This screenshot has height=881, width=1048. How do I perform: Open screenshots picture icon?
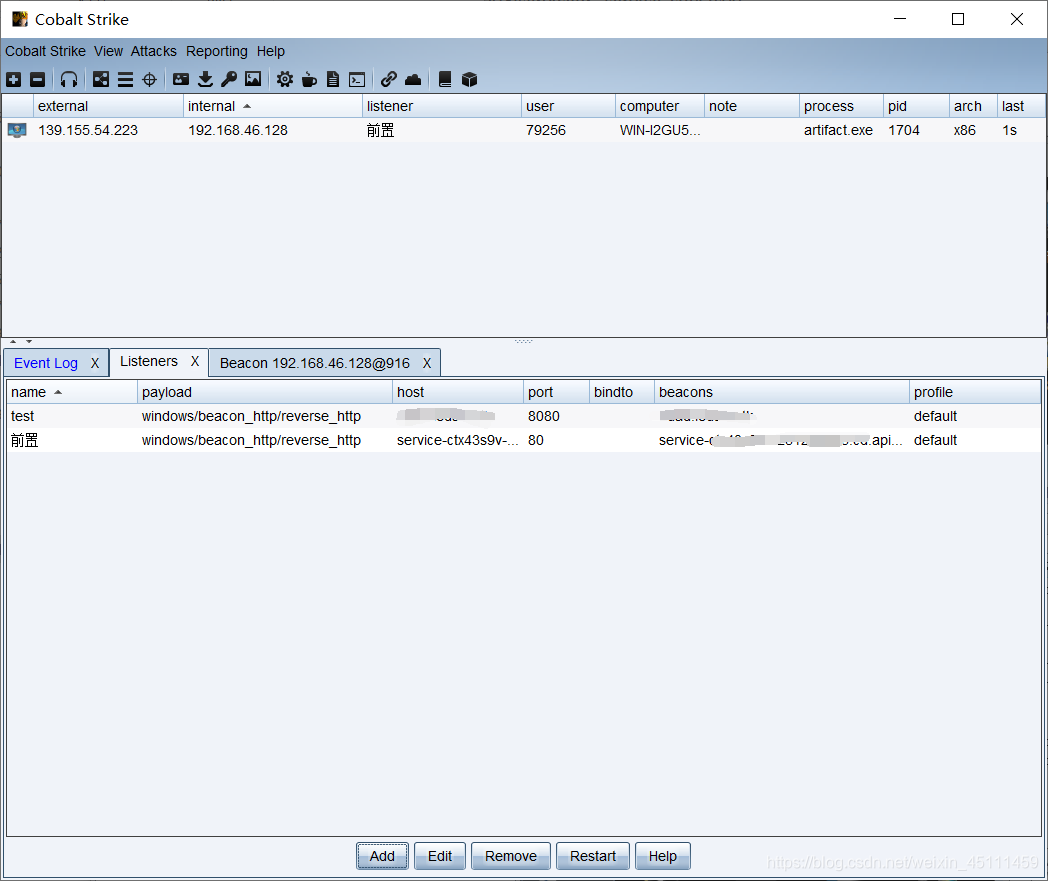tap(253, 80)
